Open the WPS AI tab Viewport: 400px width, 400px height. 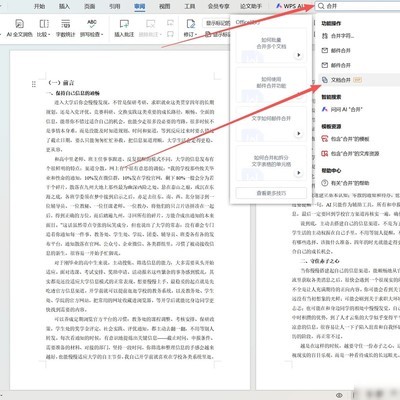click(x=290, y=6)
